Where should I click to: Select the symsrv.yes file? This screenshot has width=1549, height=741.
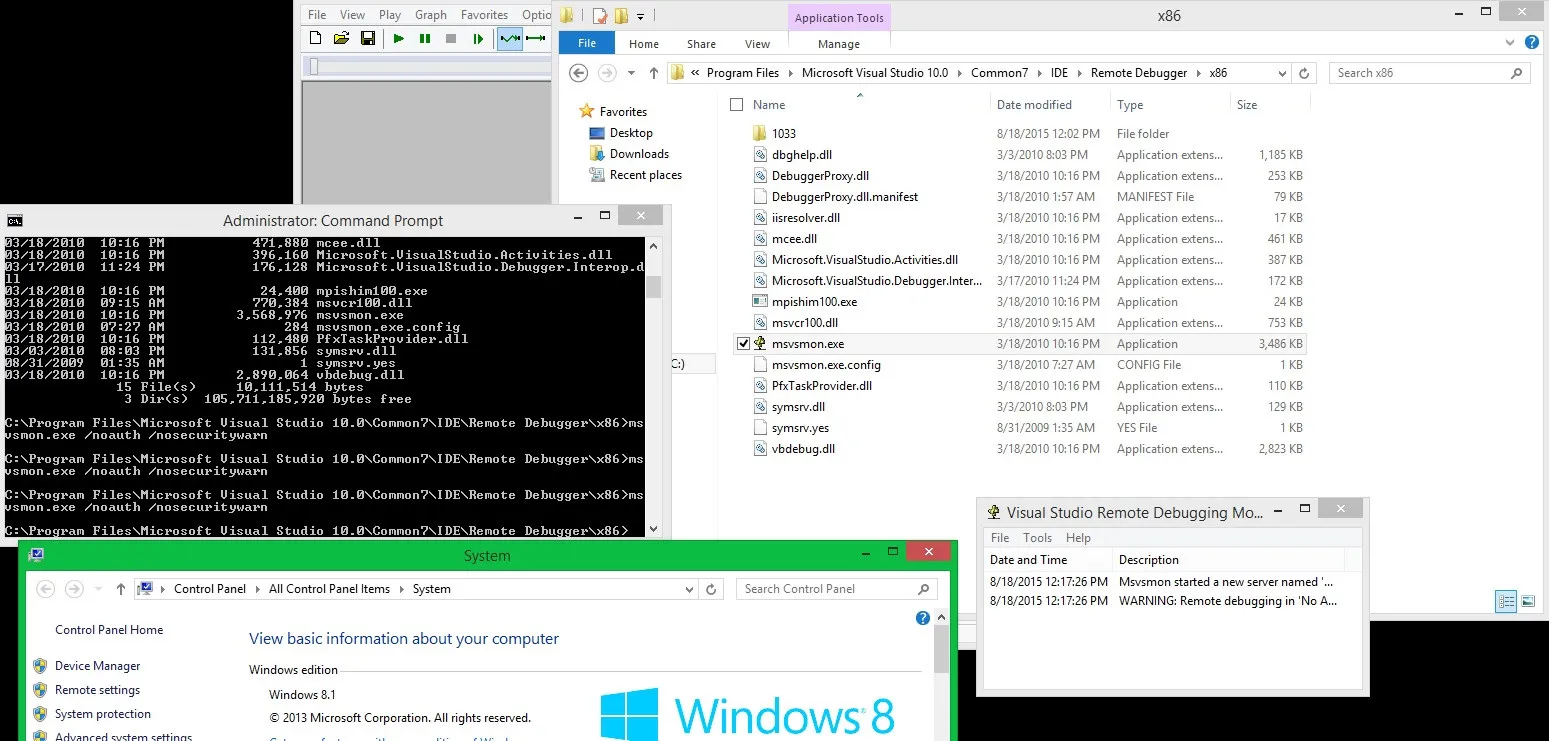(x=800, y=428)
